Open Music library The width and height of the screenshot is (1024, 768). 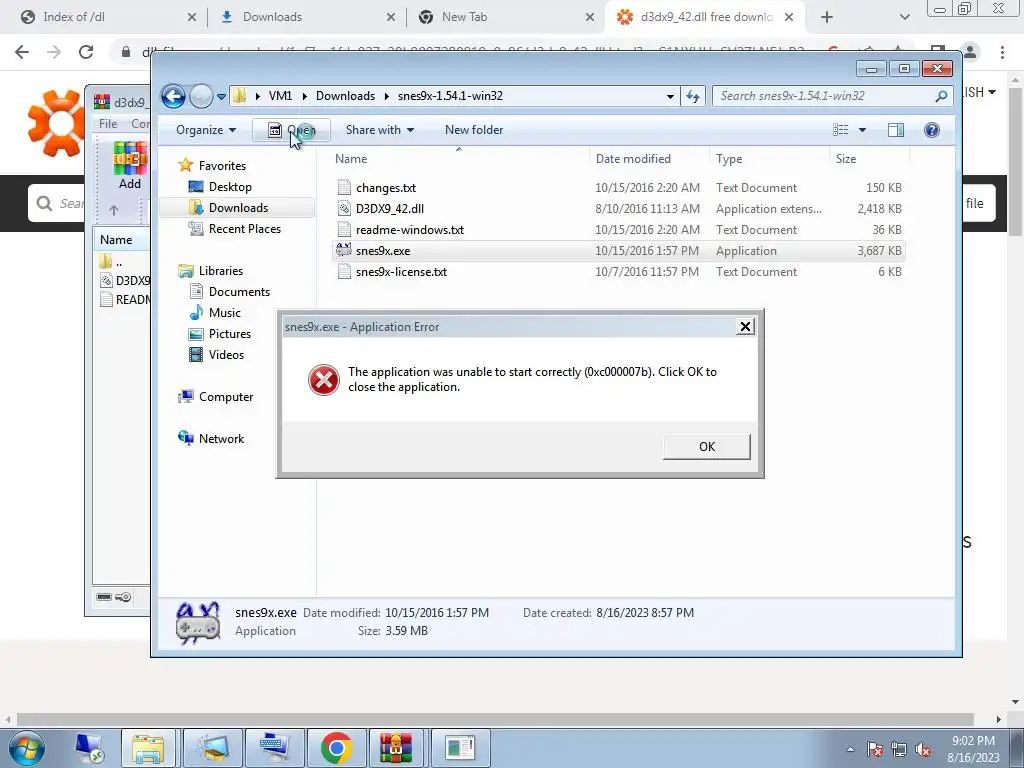click(225, 313)
